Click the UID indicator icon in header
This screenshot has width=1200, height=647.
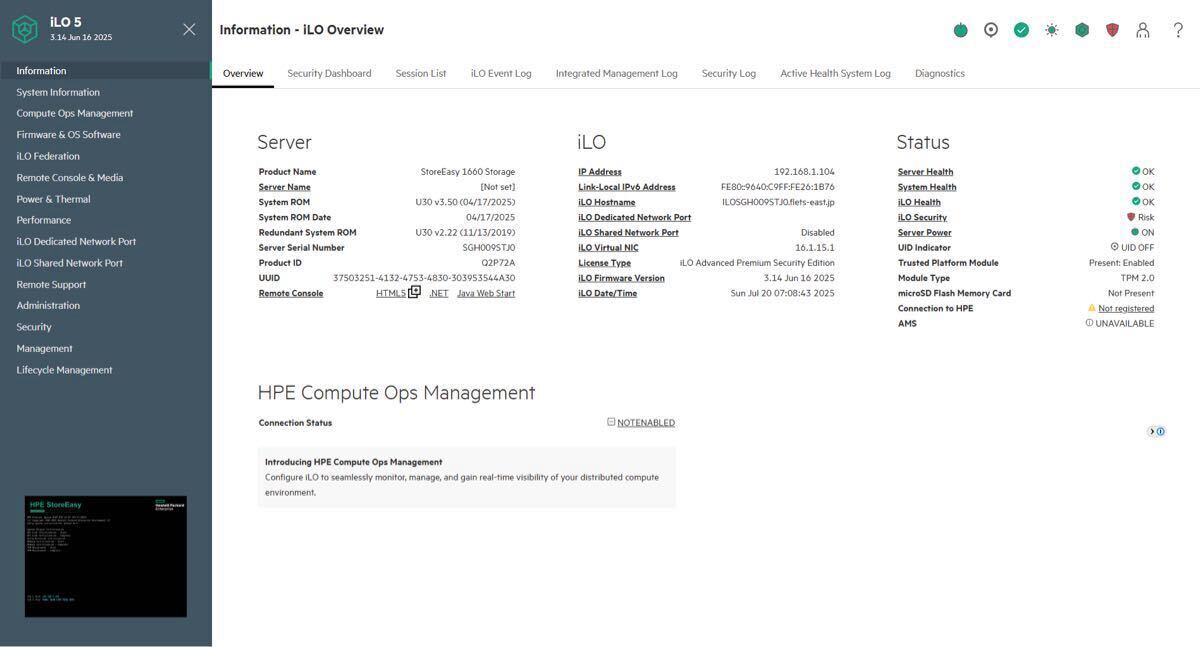click(991, 30)
